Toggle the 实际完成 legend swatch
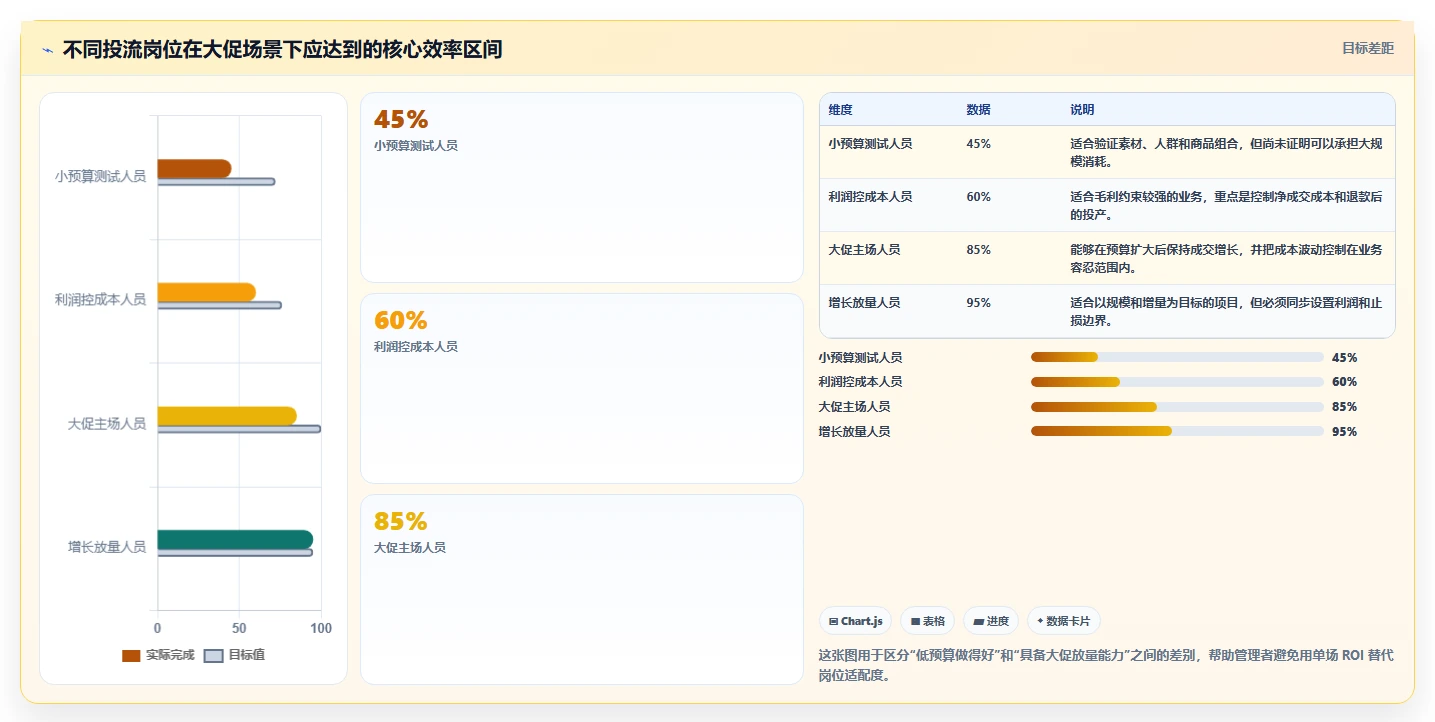1435x722 pixels. click(x=132, y=656)
